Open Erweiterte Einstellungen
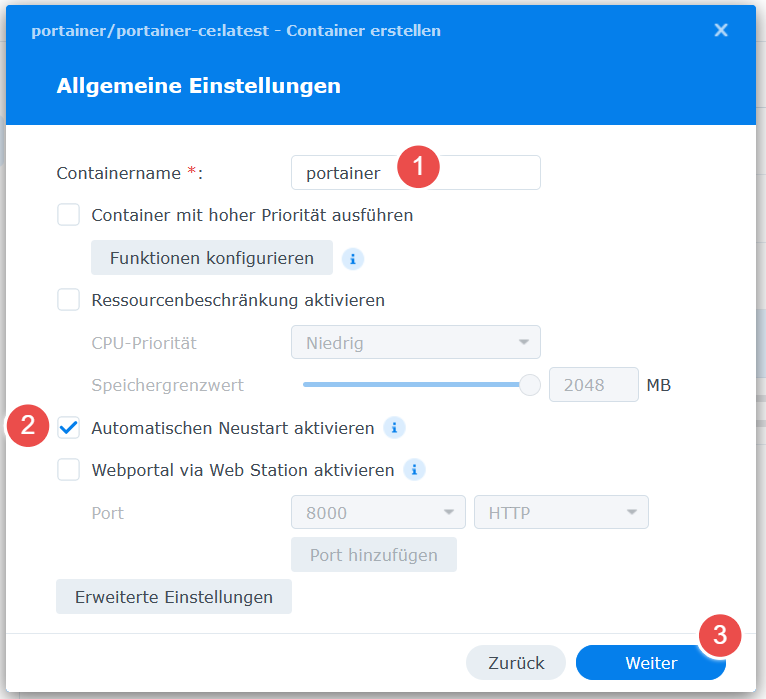766x699 pixels. coord(174,597)
